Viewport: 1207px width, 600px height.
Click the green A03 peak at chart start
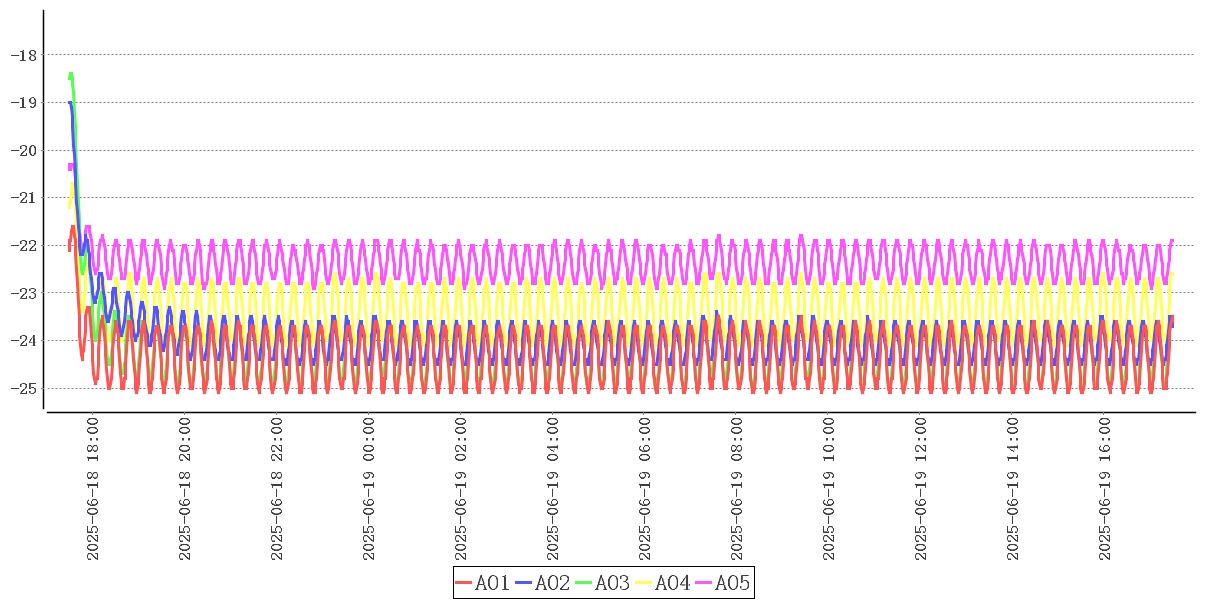[x=71, y=75]
